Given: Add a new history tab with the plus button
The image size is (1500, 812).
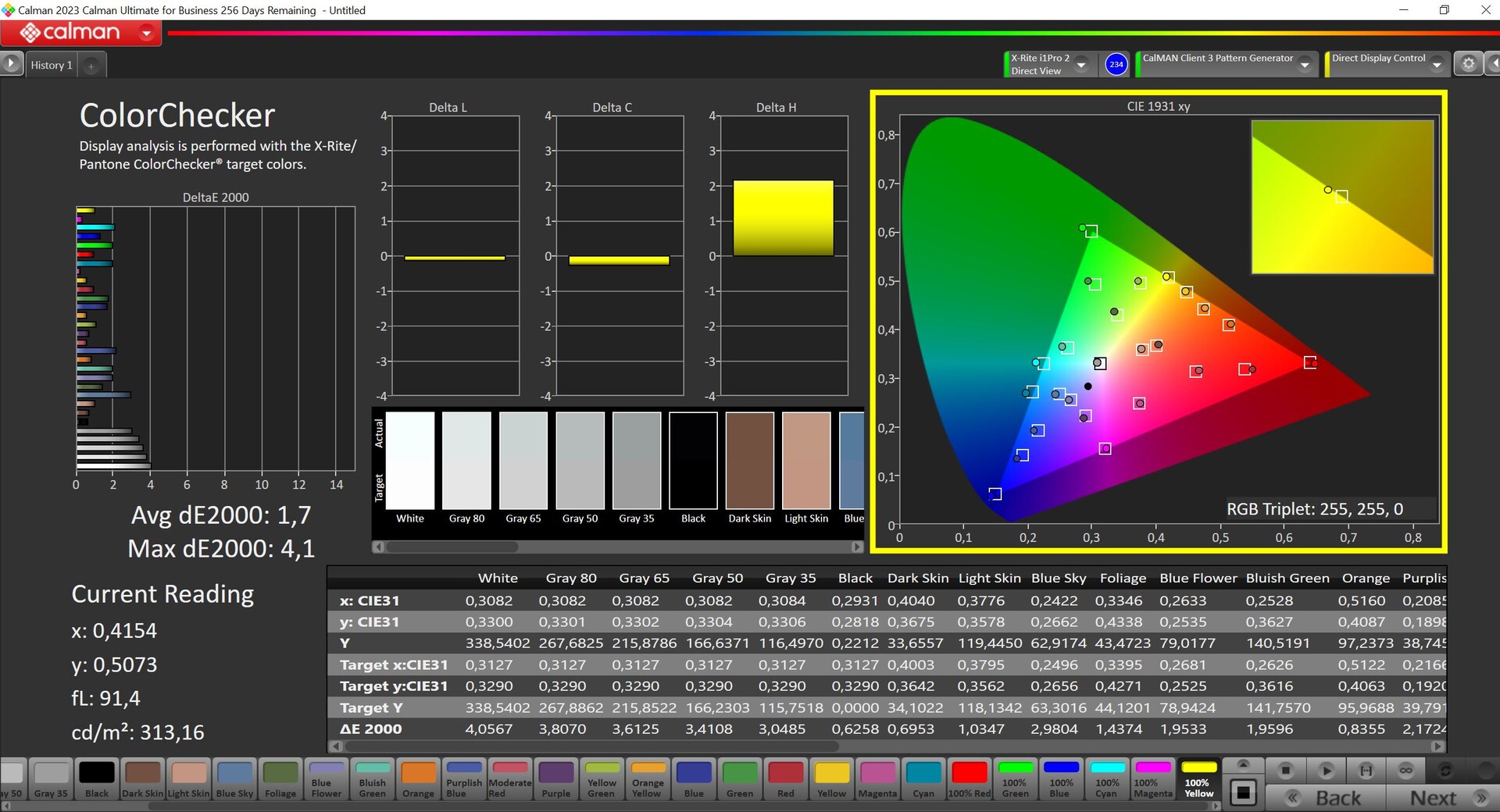Looking at the screenshot, I should pyautogui.click(x=91, y=66).
